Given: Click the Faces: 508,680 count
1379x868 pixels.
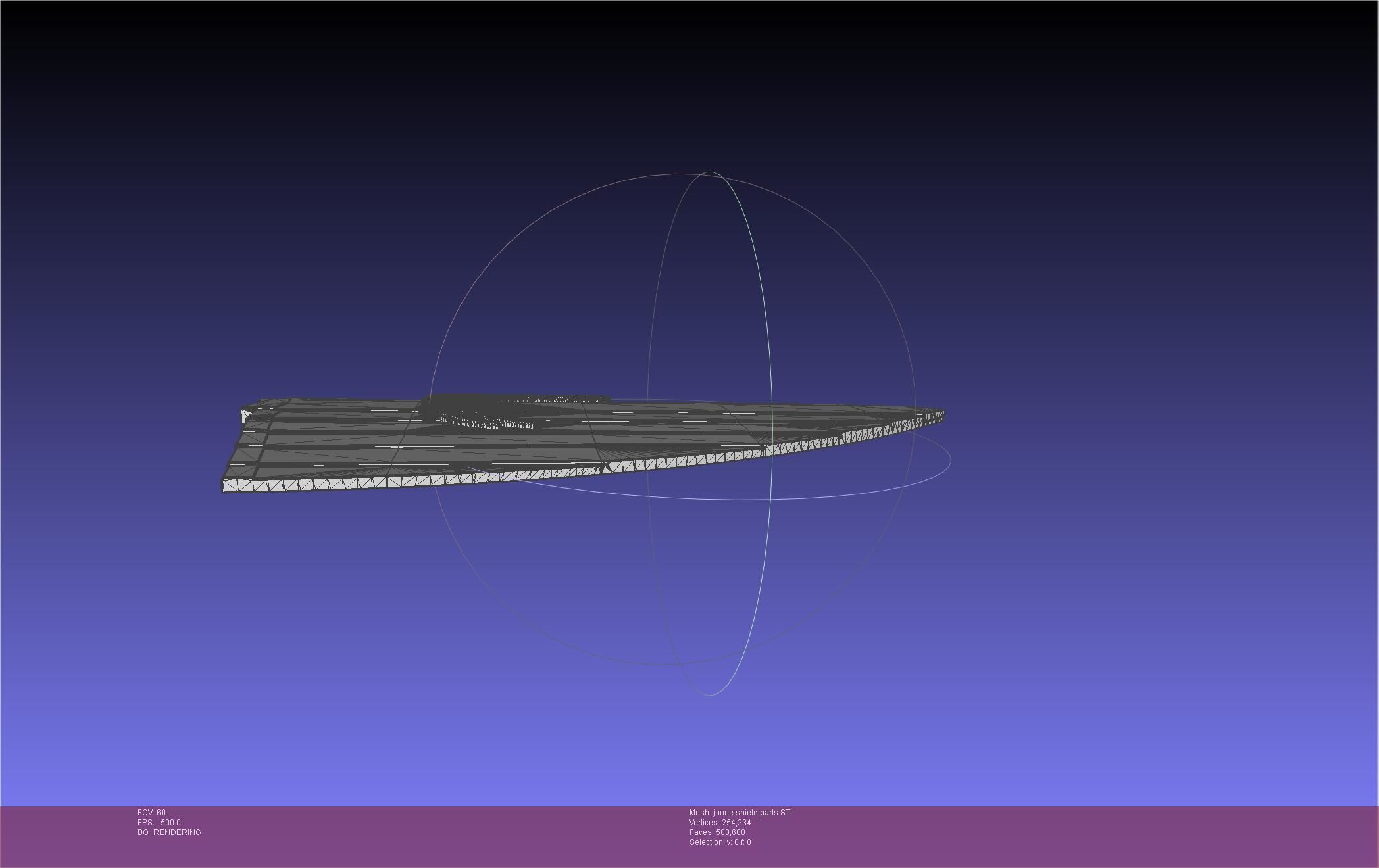Looking at the screenshot, I should coord(717,832).
